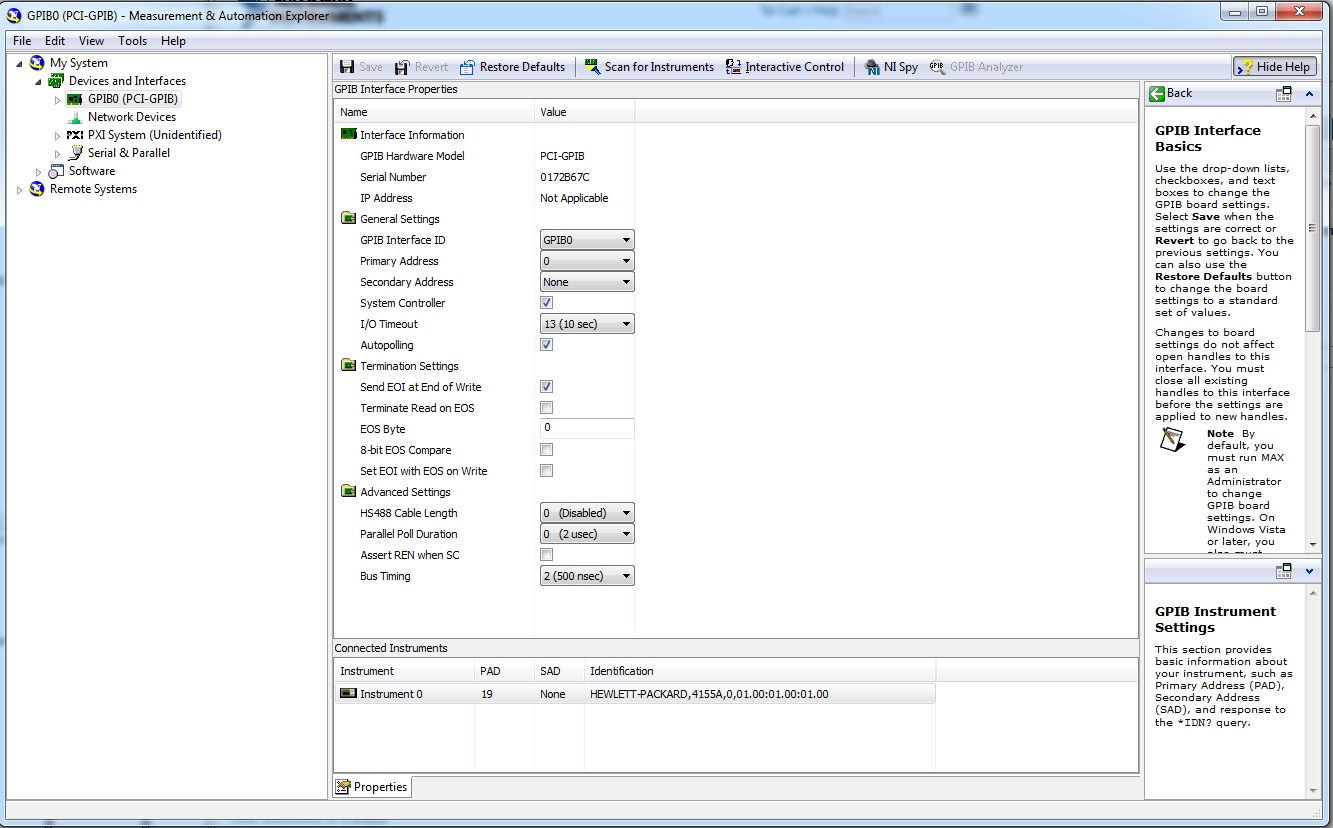Click the Network Devices icon

(75, 117)
